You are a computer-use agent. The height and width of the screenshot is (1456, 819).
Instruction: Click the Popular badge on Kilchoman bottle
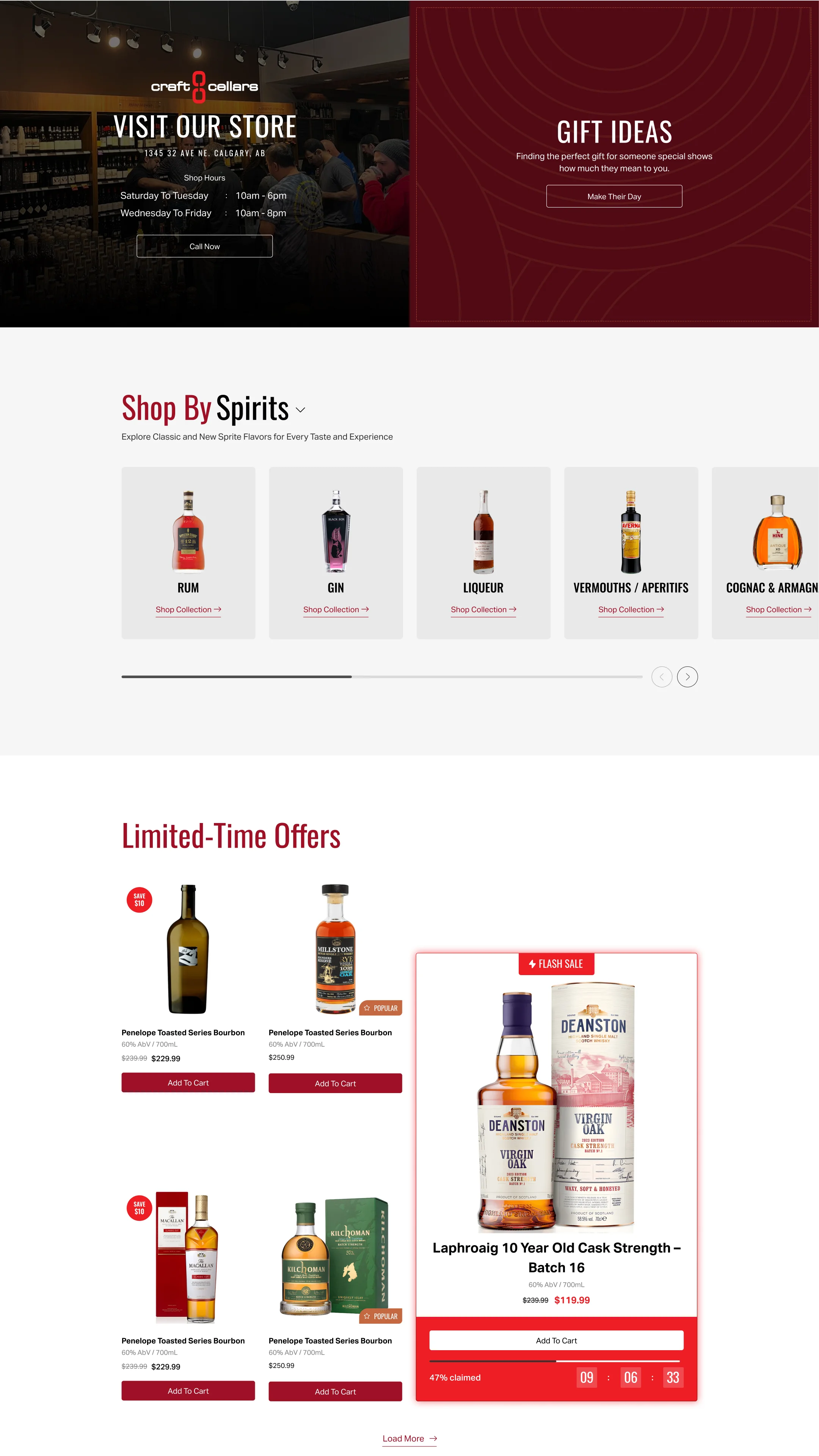380,1316
